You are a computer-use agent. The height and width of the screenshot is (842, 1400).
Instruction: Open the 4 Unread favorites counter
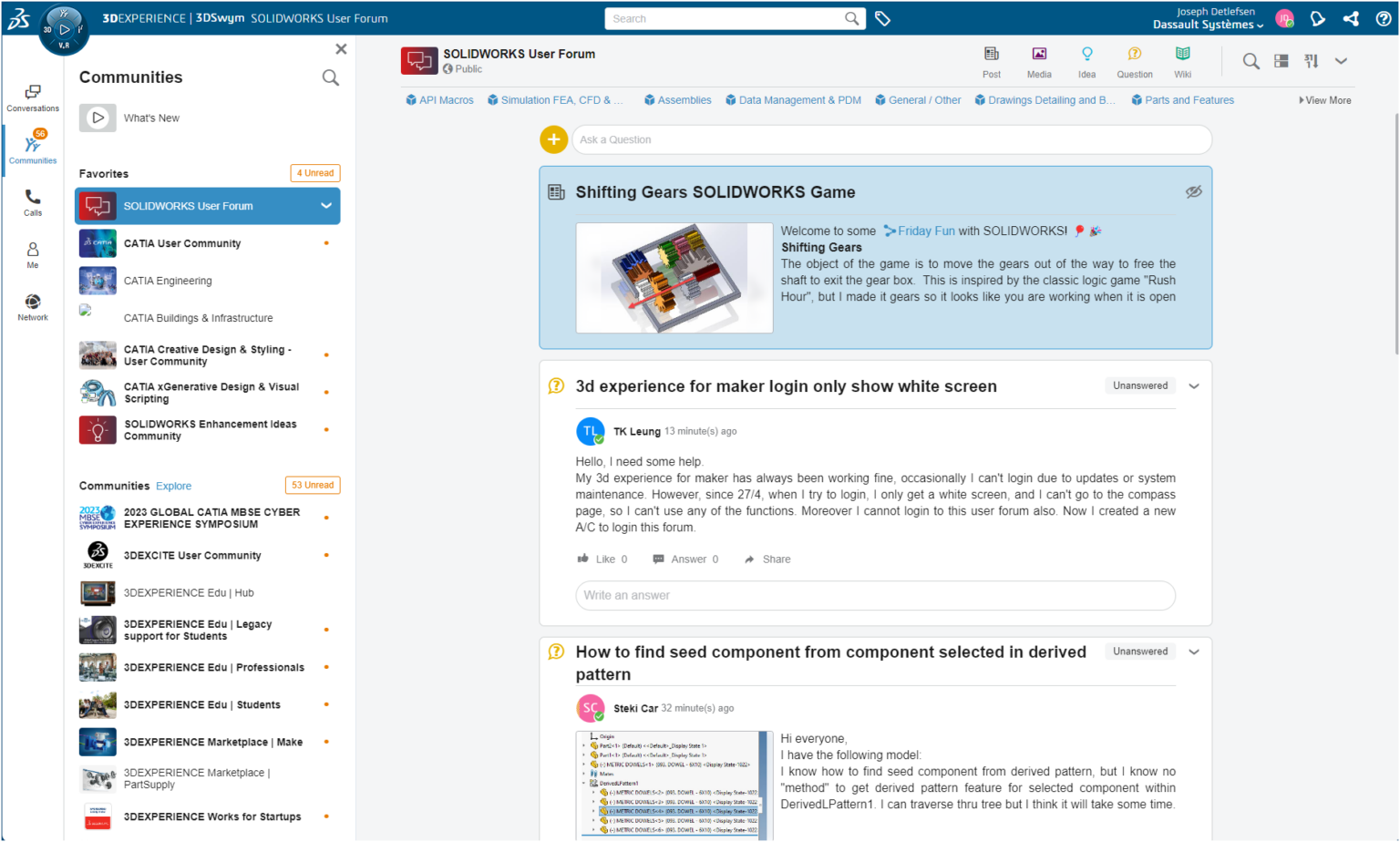click(314, 172)
